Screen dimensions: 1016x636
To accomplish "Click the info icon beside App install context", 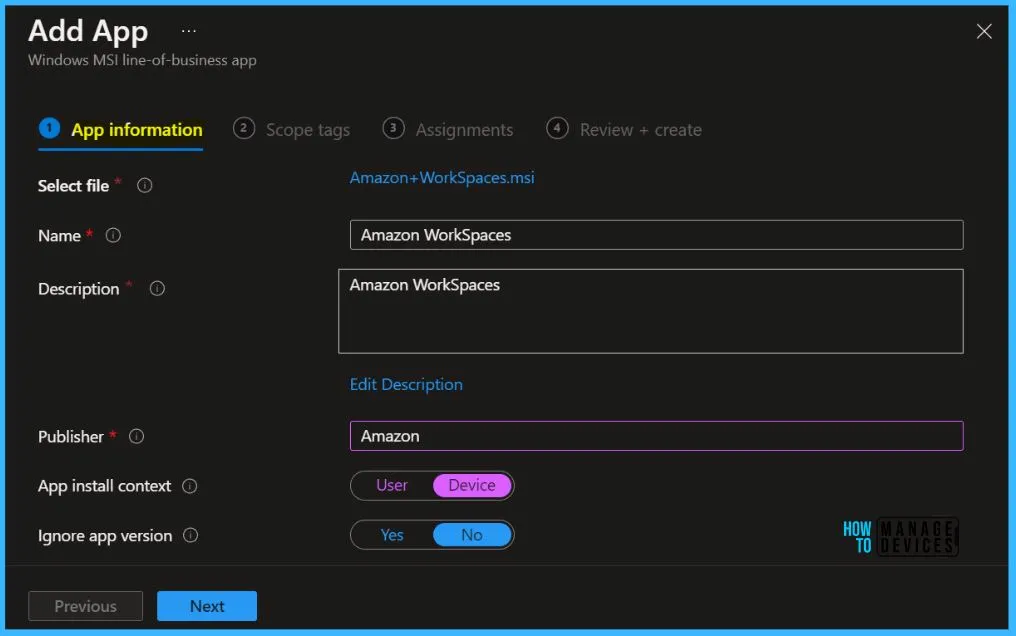I will (189, 486).
